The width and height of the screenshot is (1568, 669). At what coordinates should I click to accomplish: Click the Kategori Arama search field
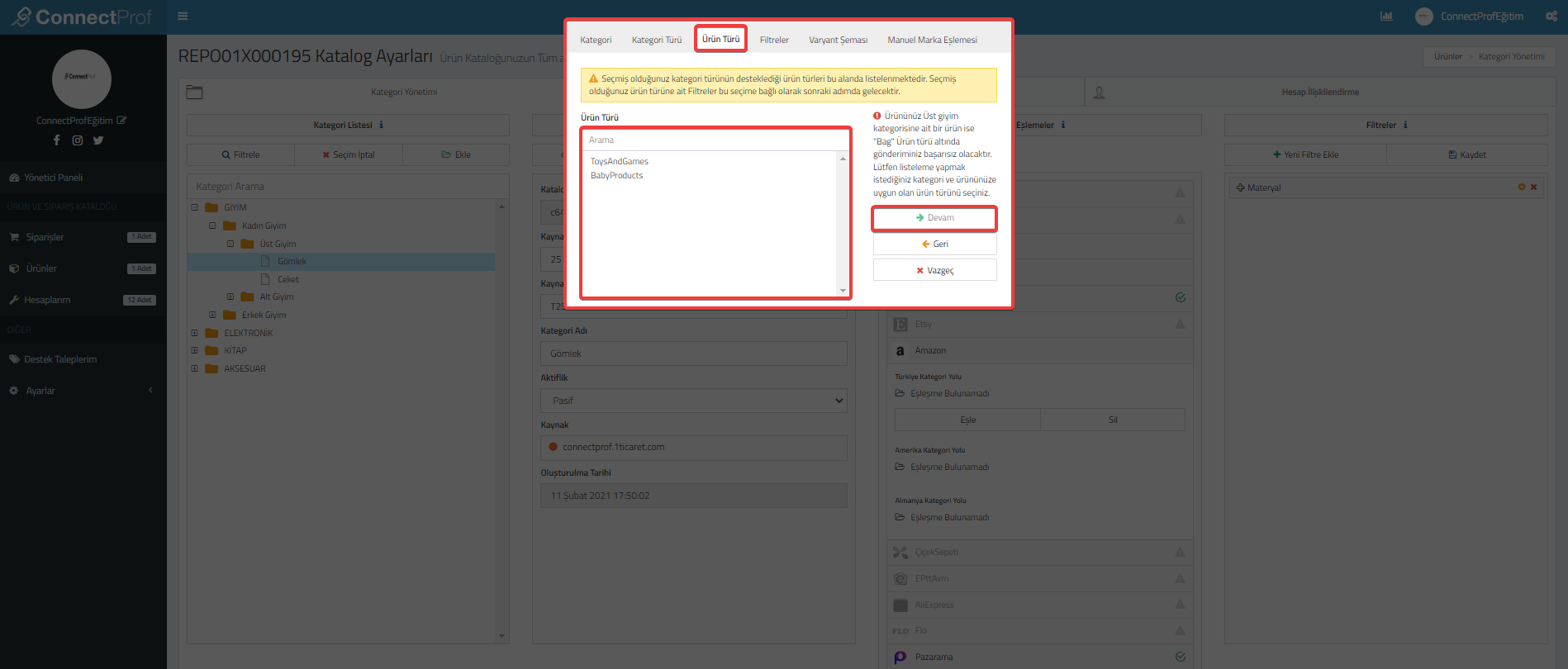click(348, 187)
